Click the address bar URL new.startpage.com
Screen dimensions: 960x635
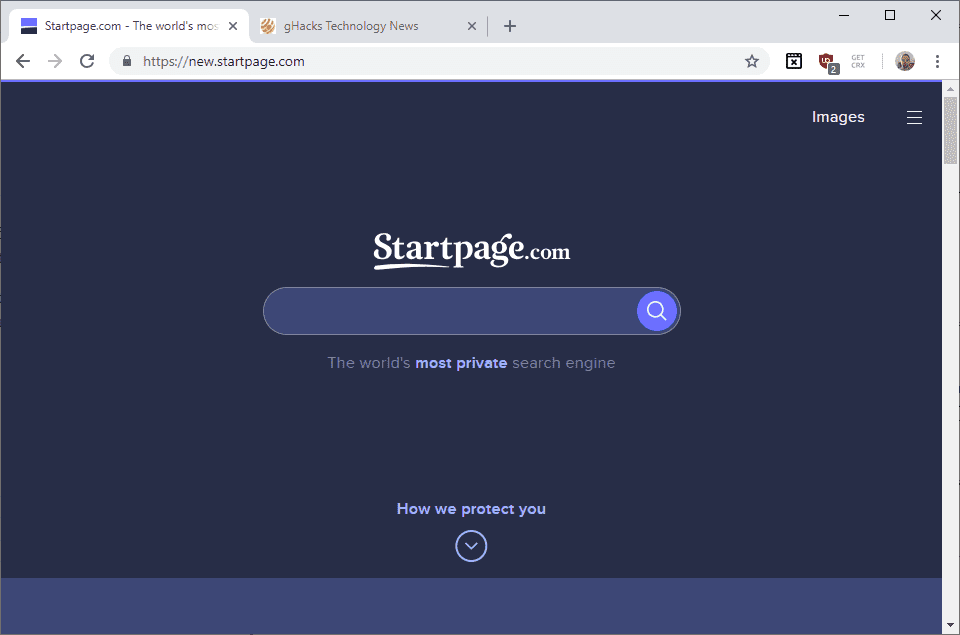point(223,61)
